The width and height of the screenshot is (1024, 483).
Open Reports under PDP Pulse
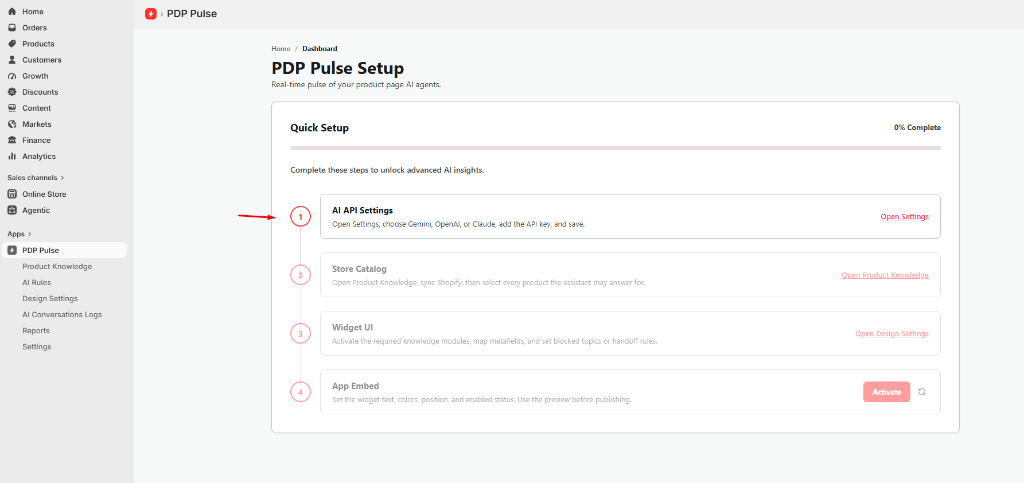(x=36, y=331)
